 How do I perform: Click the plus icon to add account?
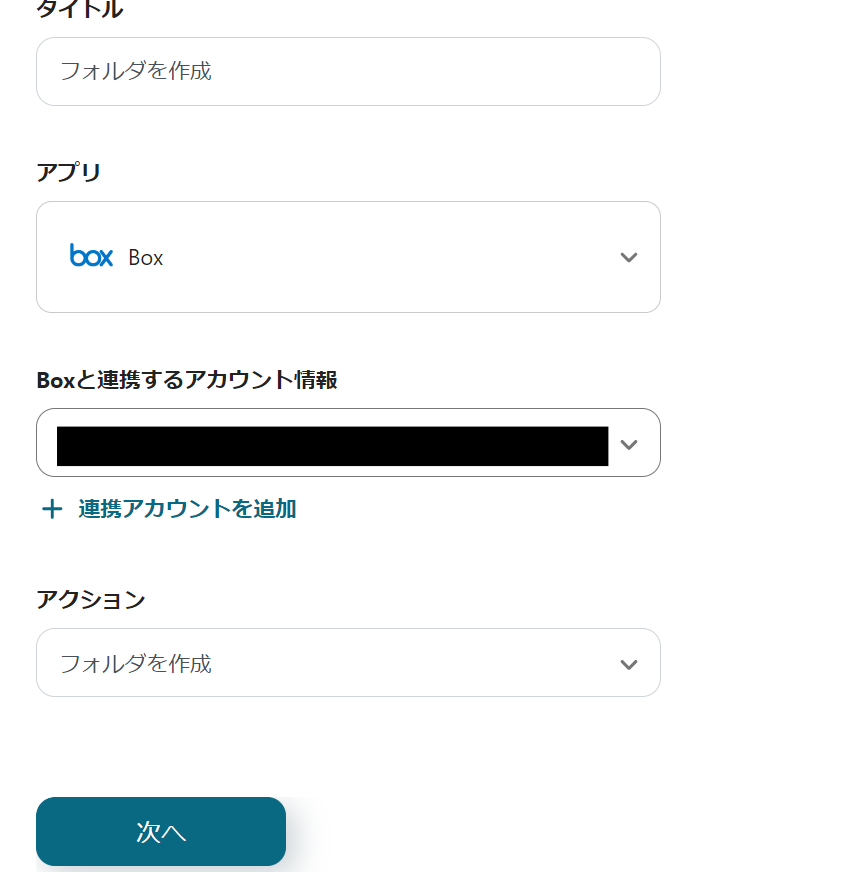52,510
